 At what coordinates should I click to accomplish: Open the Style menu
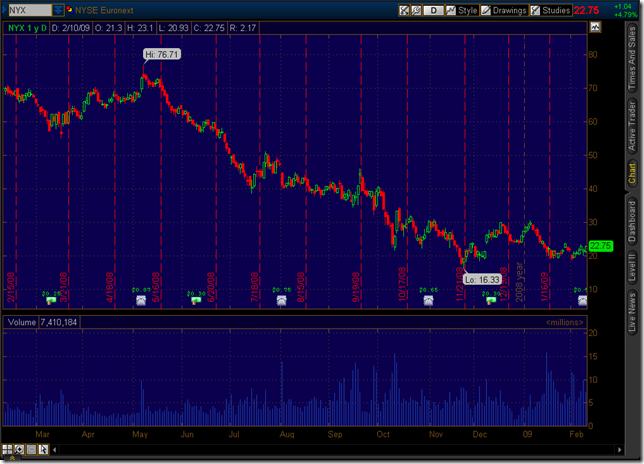point(462,10)
